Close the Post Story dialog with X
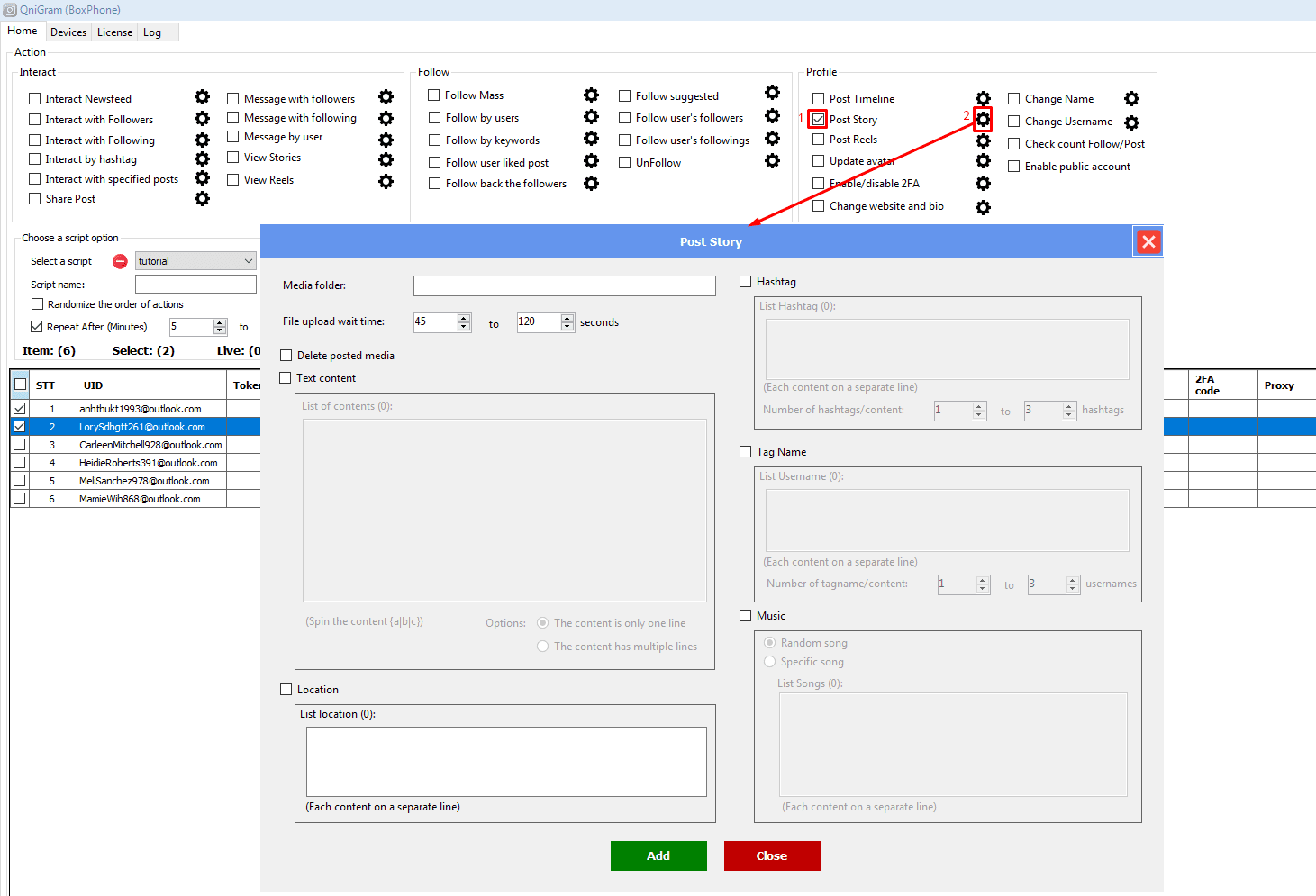The image size is (1316, 896). (x=1148, y=241)
